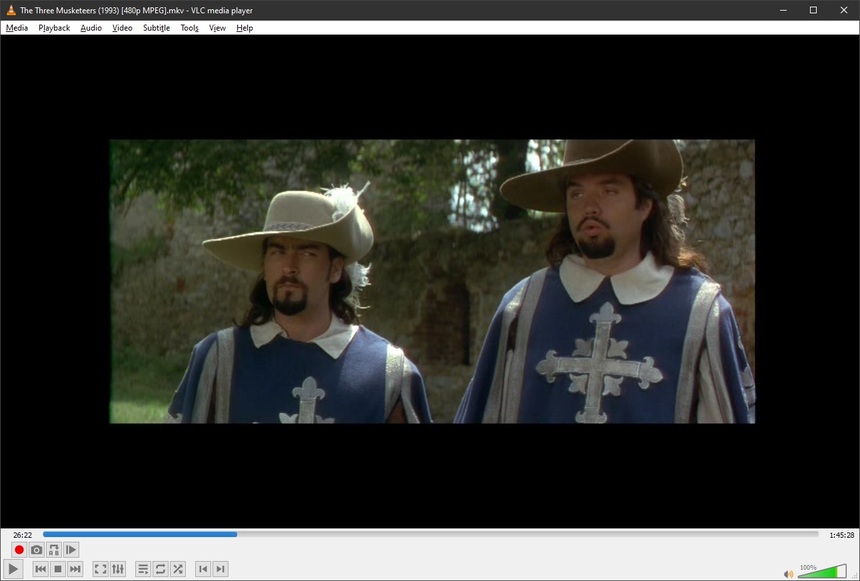The height and width of the screenshot is (581, 860).
Task: Advance frame by frame
Action: tap(71, 549)
